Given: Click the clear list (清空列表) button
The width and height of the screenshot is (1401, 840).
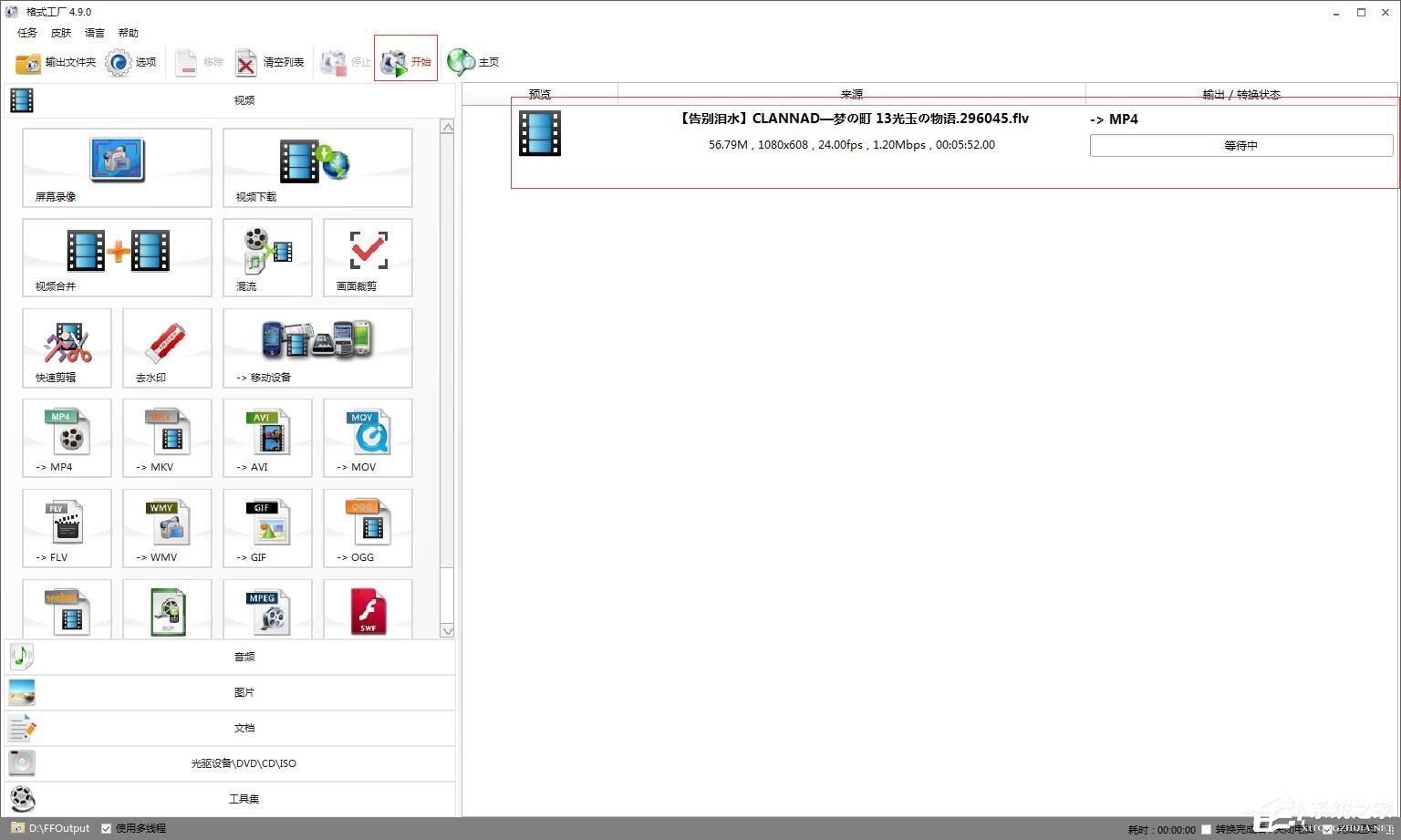Looking at the screenshot, I should [x=270, y=62].
